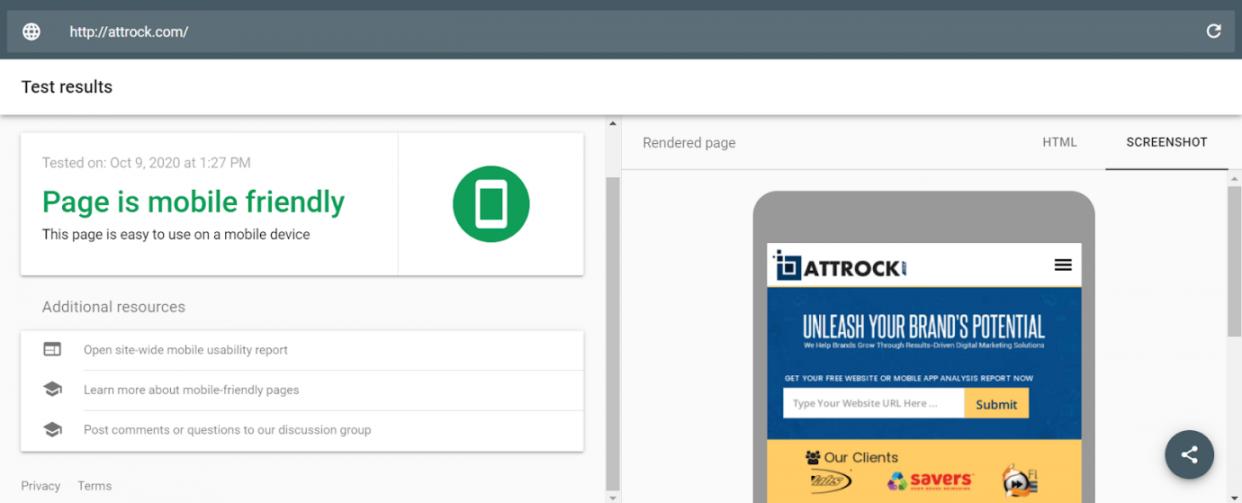Screen dimensions: 1242x503
Task: Click the green mobile-friendly phone icon
Action: [490, 204]
